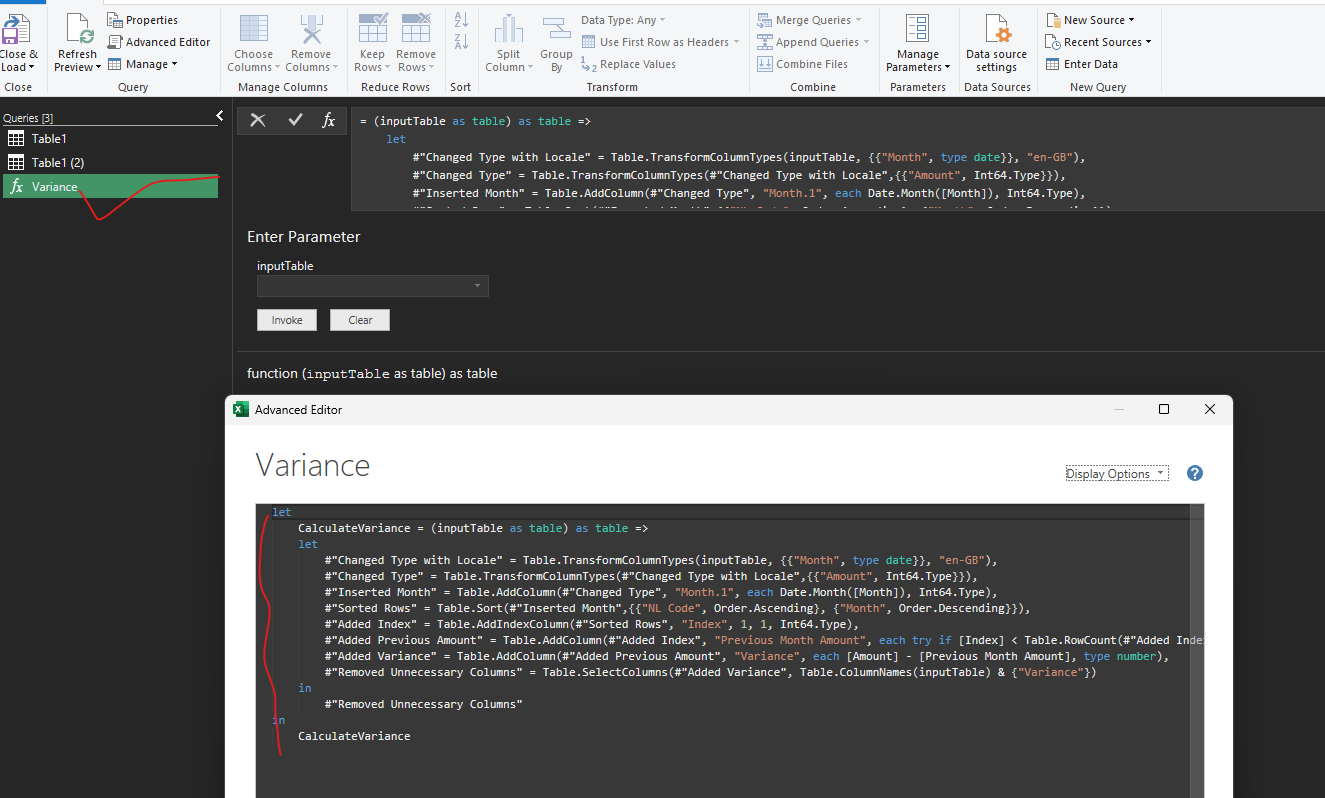Open Advanced Editor from ribbon
Image resolution: width=1325 pixels, height=798 pixels.
click(159, 42)
